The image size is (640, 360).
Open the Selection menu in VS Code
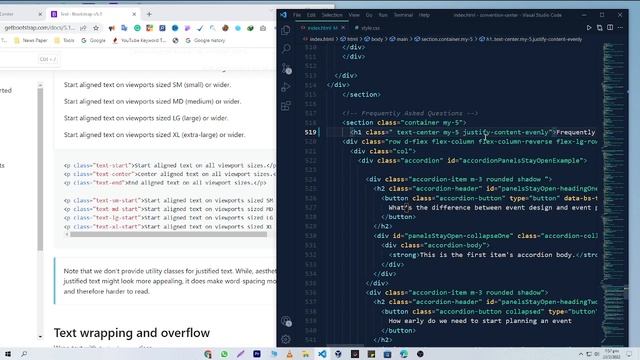point(332,15)
